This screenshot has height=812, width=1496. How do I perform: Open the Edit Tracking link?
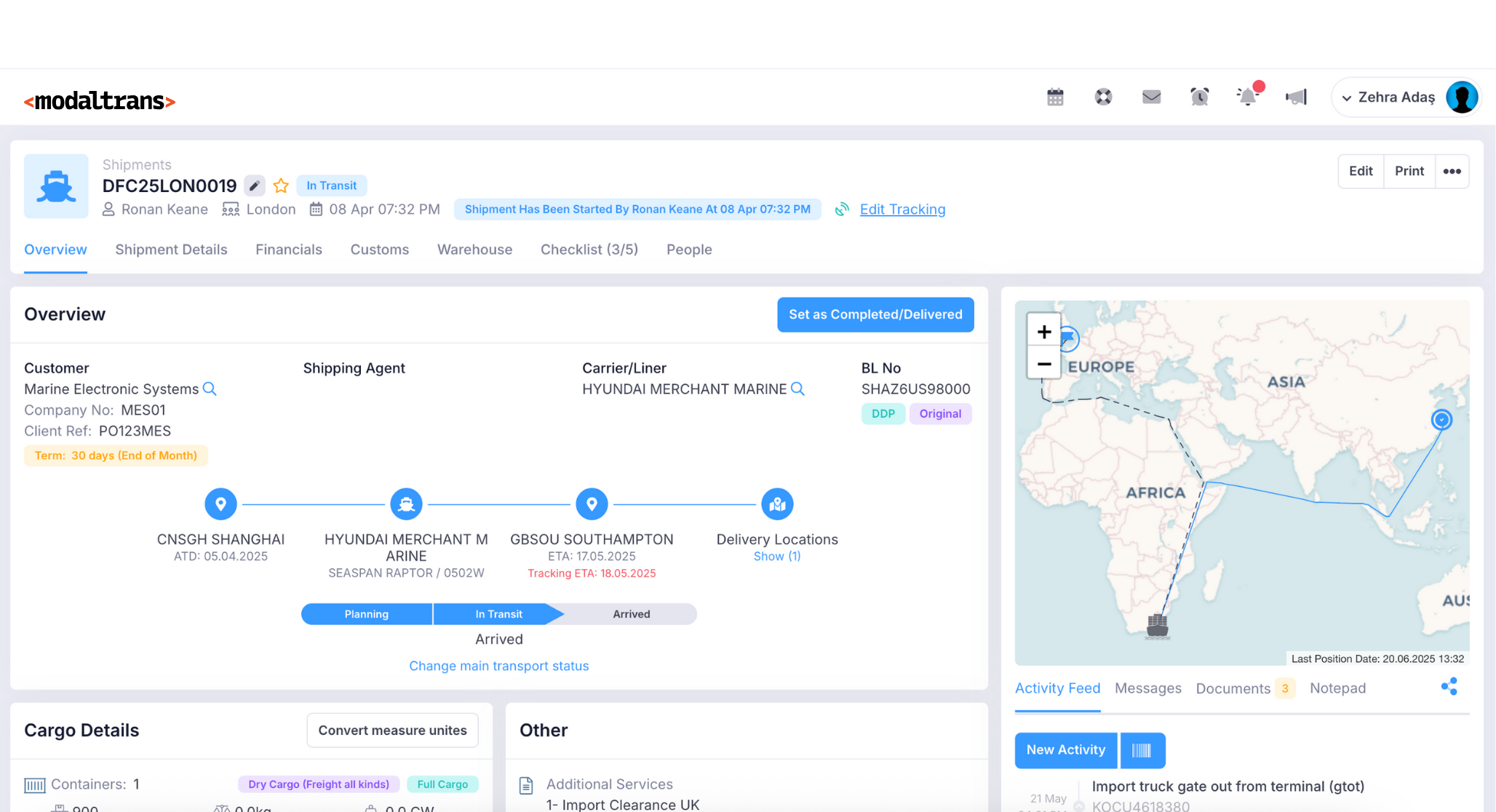(902, 210)
